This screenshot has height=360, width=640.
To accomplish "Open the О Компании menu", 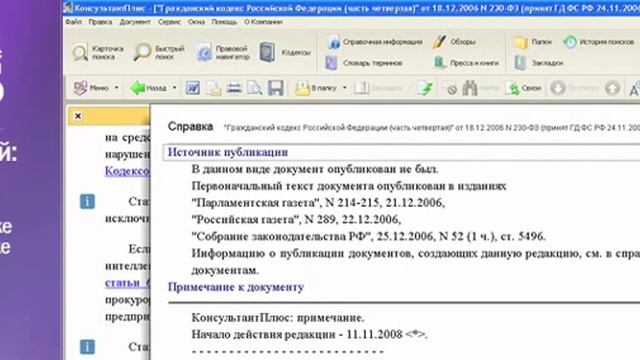I will pyautogui.click(x=263, y=22).
